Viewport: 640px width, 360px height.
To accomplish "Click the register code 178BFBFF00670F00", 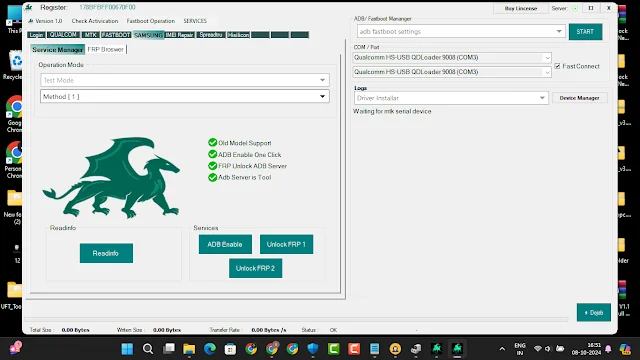I will click(107, 7).
